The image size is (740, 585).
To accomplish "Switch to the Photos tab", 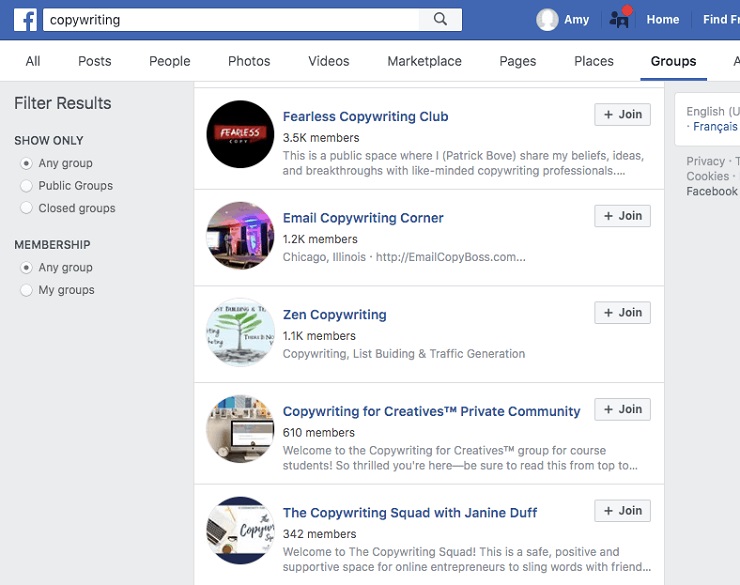I will [249, 61].
